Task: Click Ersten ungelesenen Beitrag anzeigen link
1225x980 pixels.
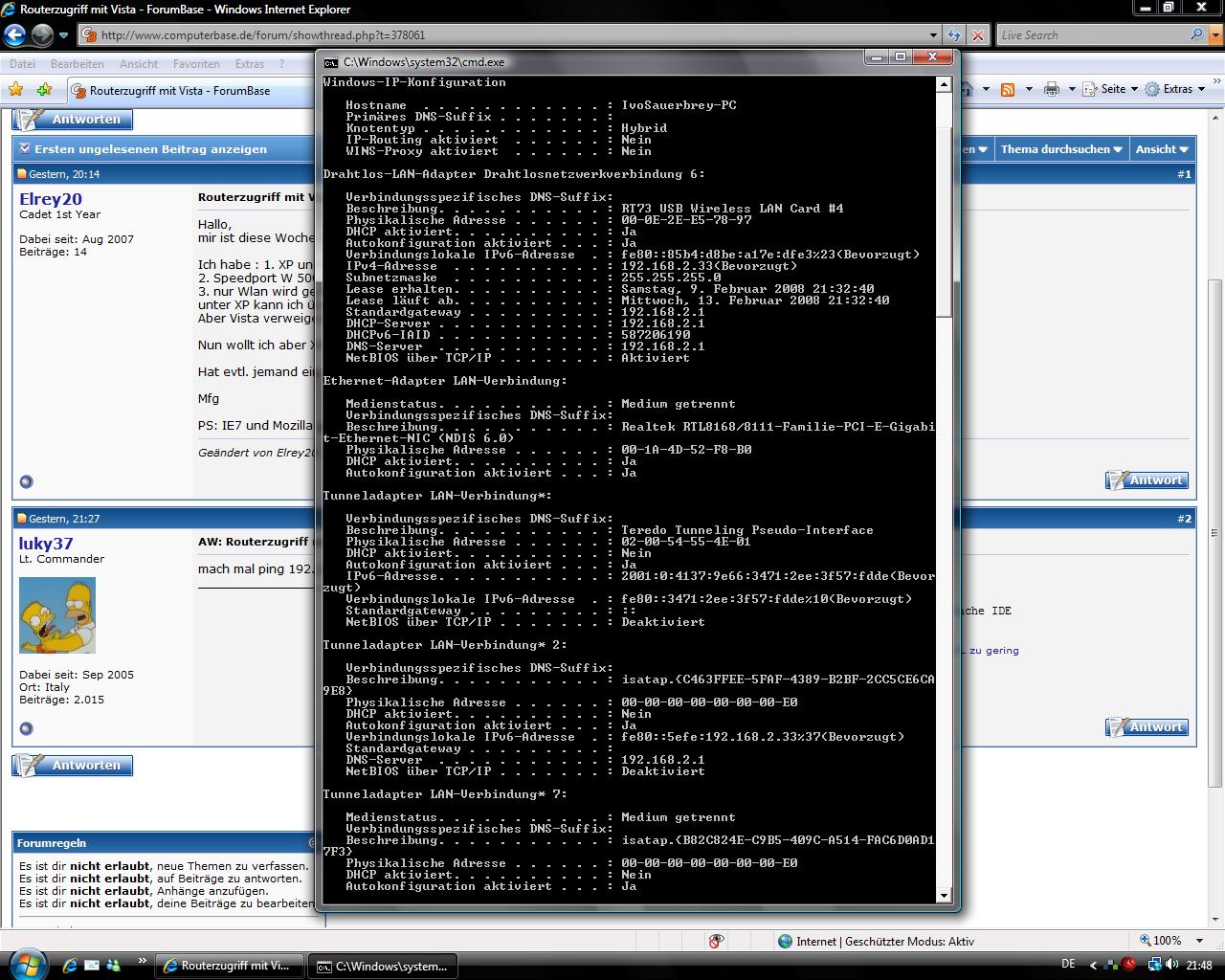Action: coord(150,149)
